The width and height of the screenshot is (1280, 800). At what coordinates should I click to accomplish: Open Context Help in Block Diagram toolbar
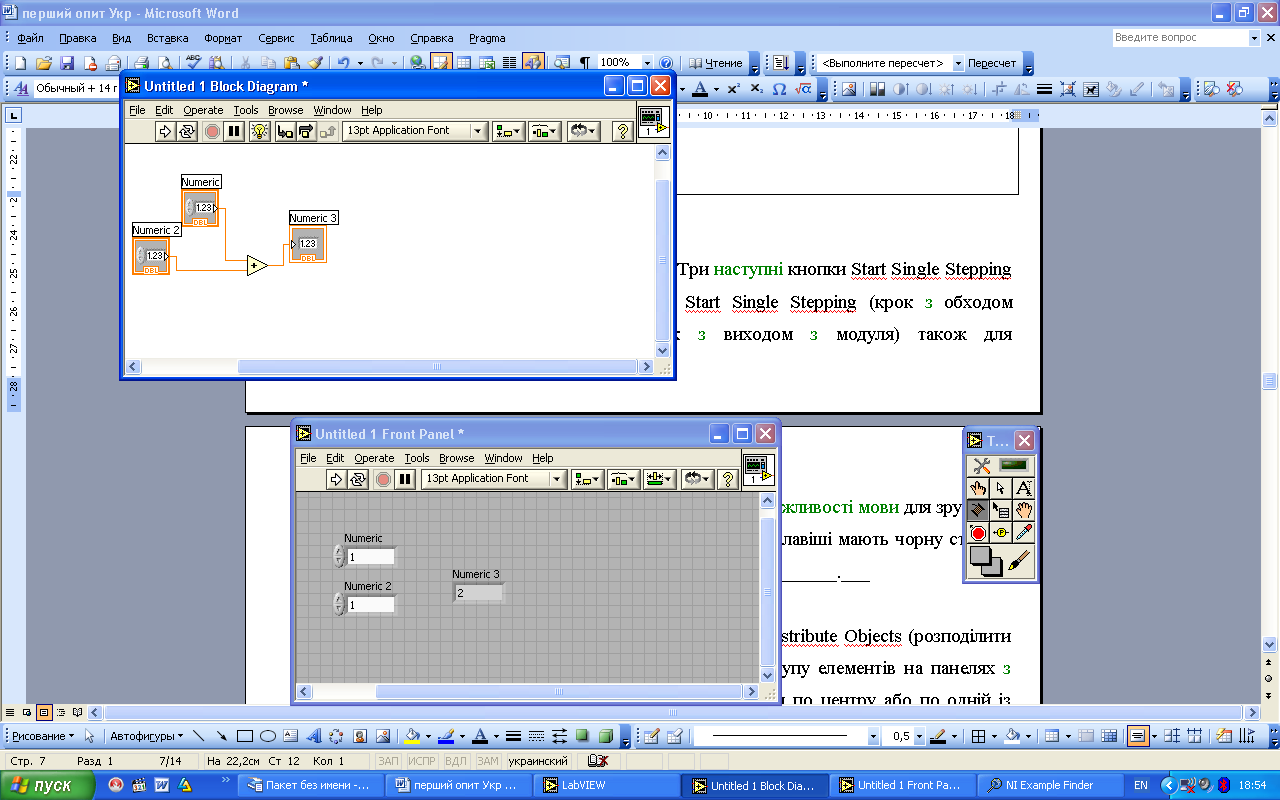click(622, 131)
